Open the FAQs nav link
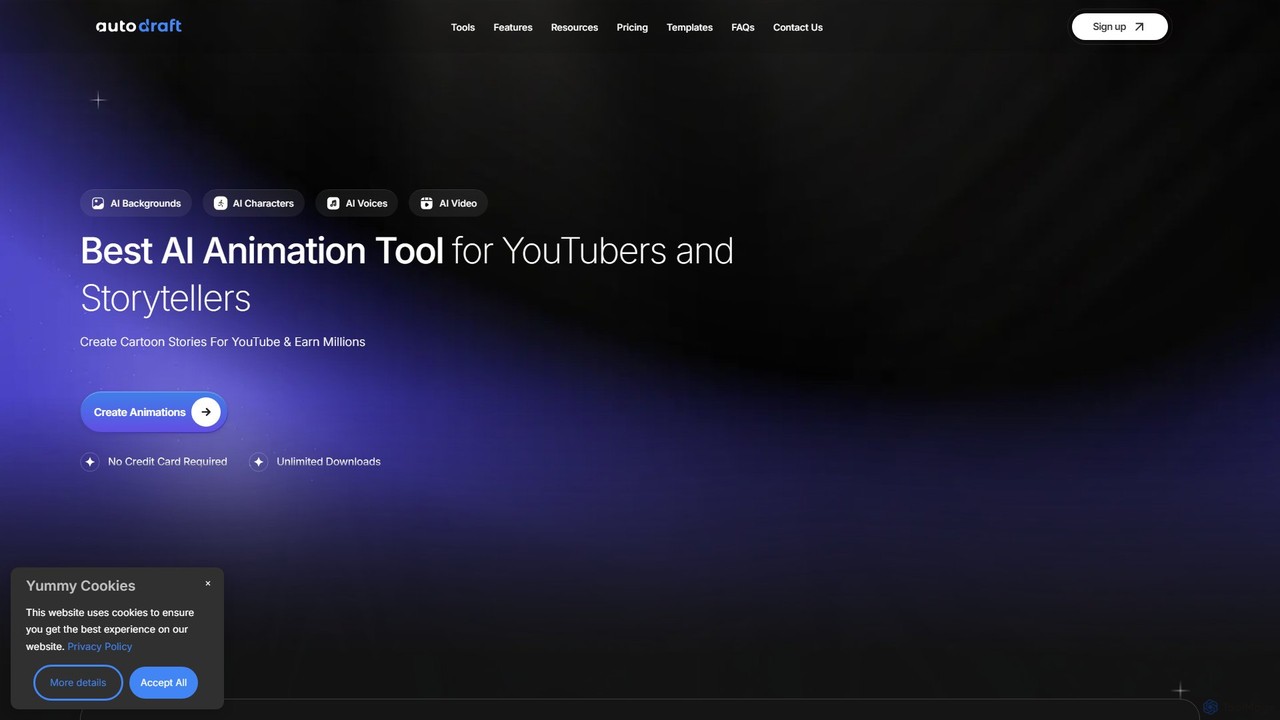This screenshot has width=1280, height=720. pos(743,27)
